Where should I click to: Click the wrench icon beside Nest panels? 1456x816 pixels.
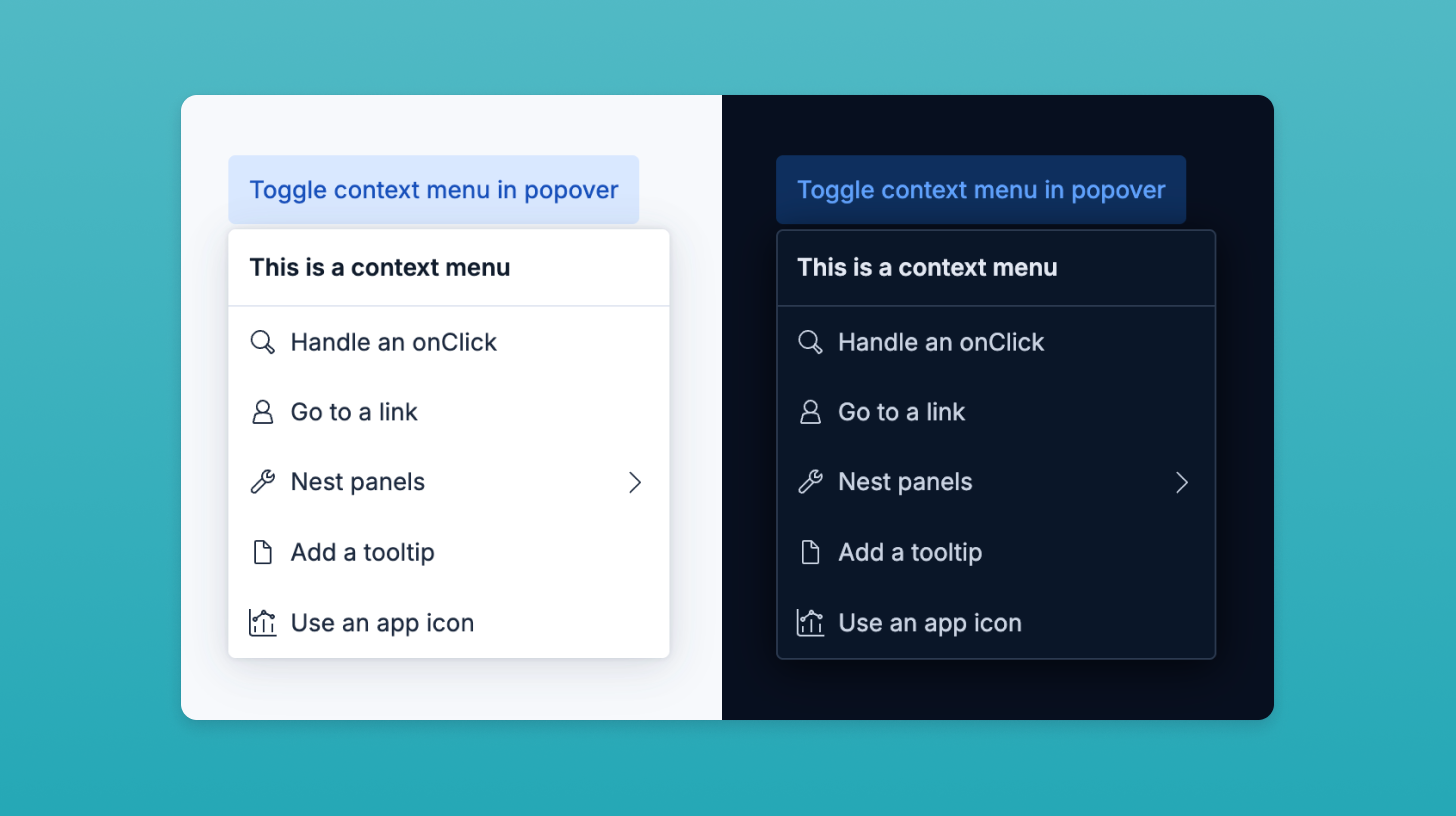[262, 482]
